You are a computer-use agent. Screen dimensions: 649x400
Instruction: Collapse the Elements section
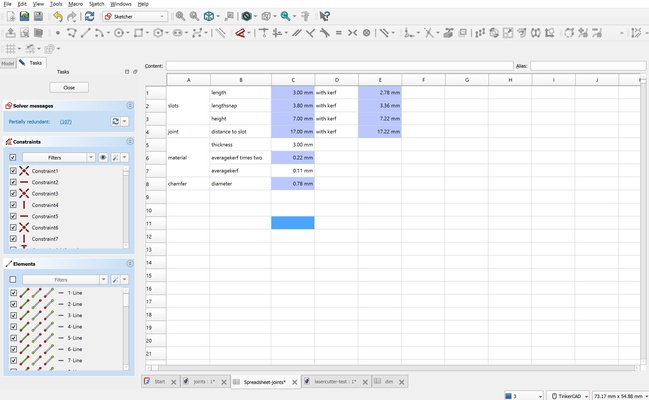pos(130,264)
